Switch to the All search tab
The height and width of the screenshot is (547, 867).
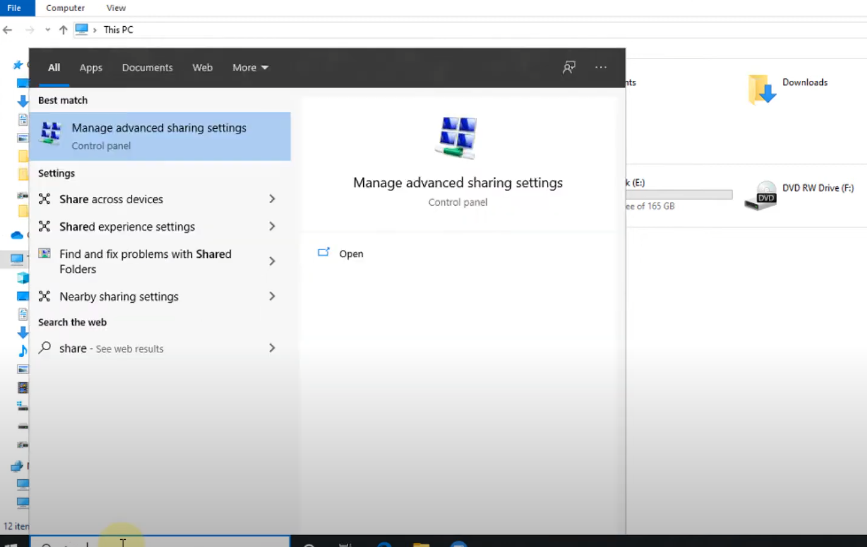54,67
